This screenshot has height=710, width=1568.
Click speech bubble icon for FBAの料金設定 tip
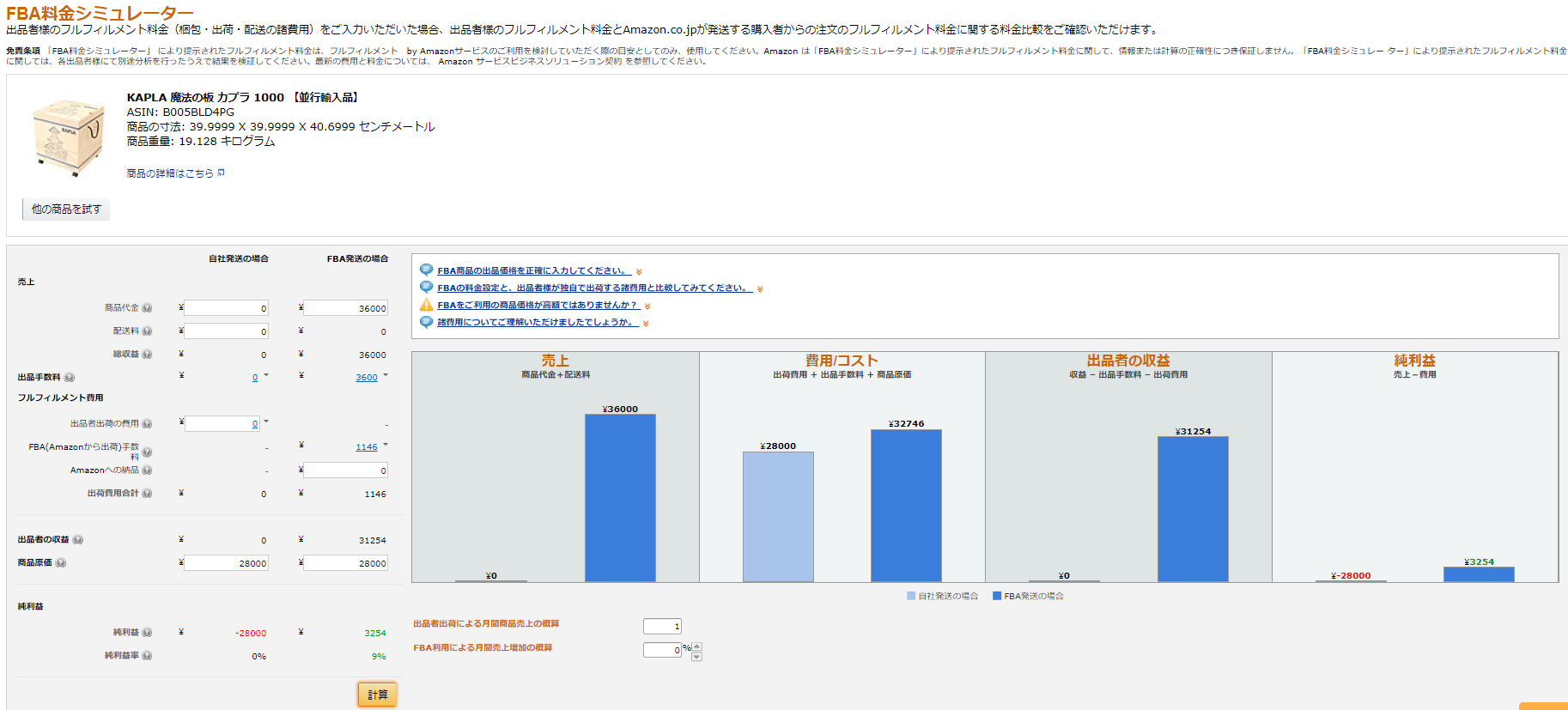(x=426, y=288)
